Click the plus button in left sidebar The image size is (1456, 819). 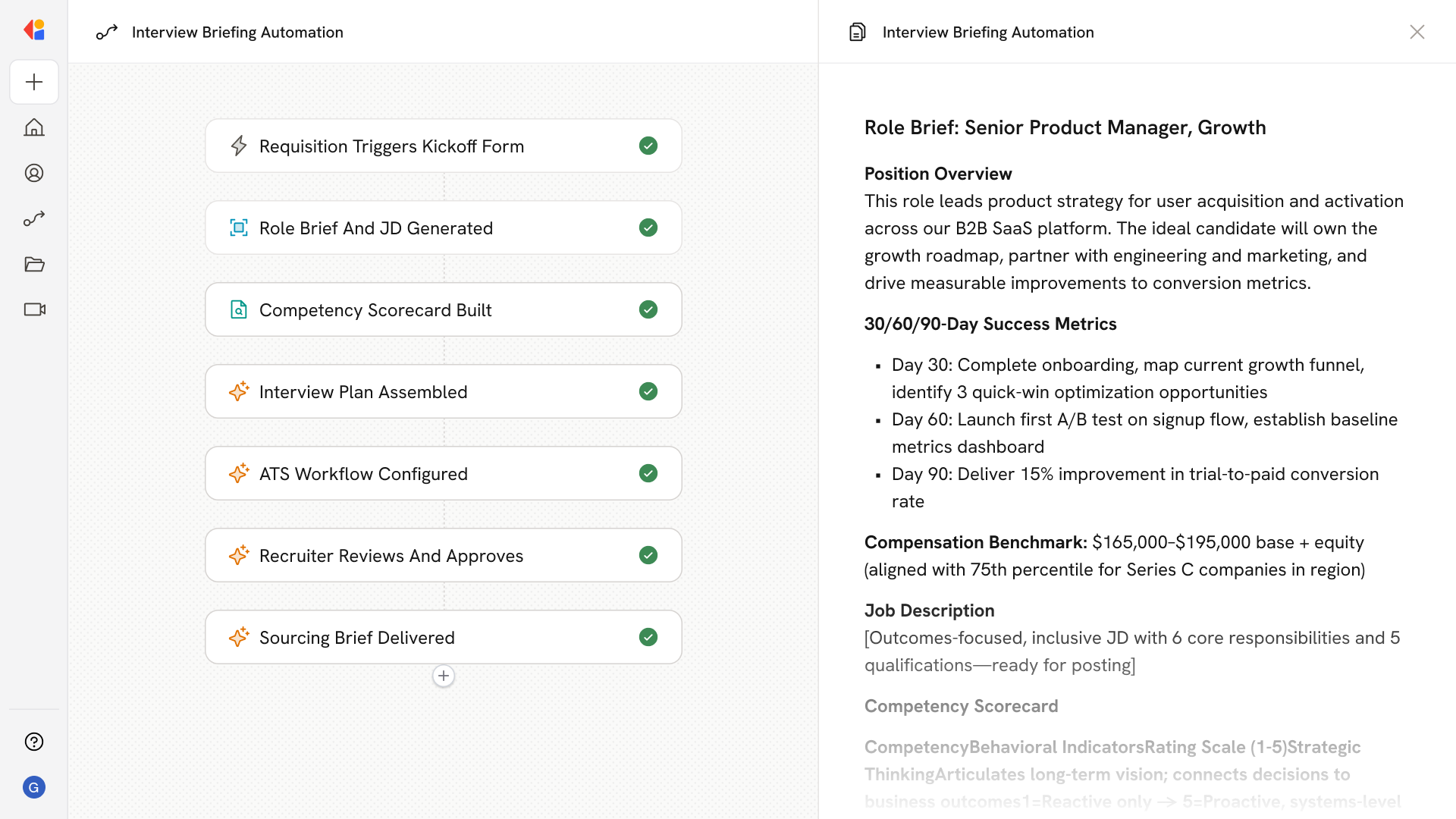pyautogui.click(x=34, y=82)
